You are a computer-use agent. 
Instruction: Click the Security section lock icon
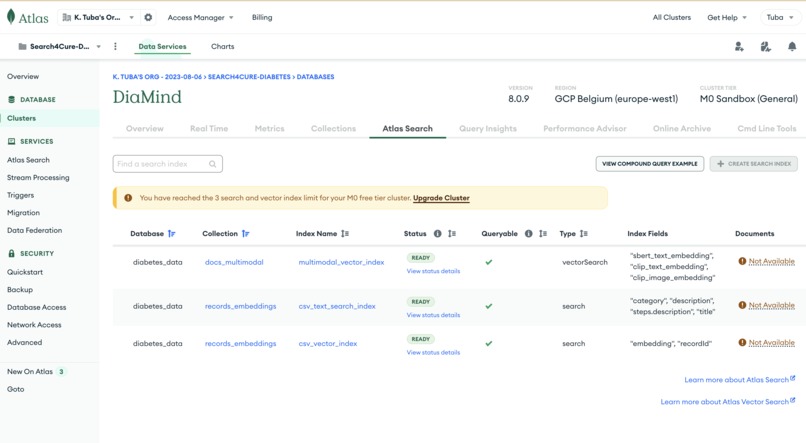[x=11, y=253]
